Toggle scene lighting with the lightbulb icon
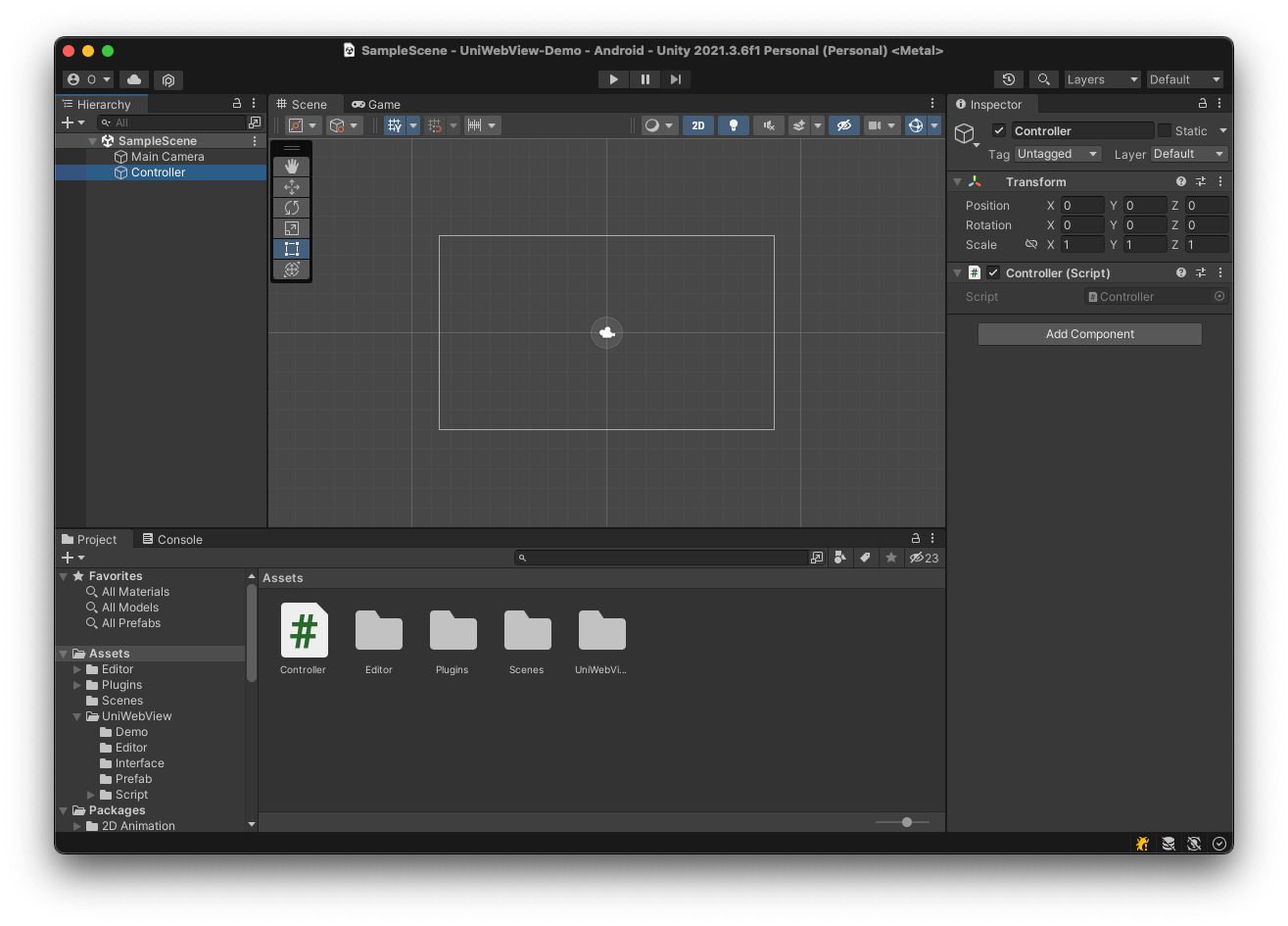 733,125
